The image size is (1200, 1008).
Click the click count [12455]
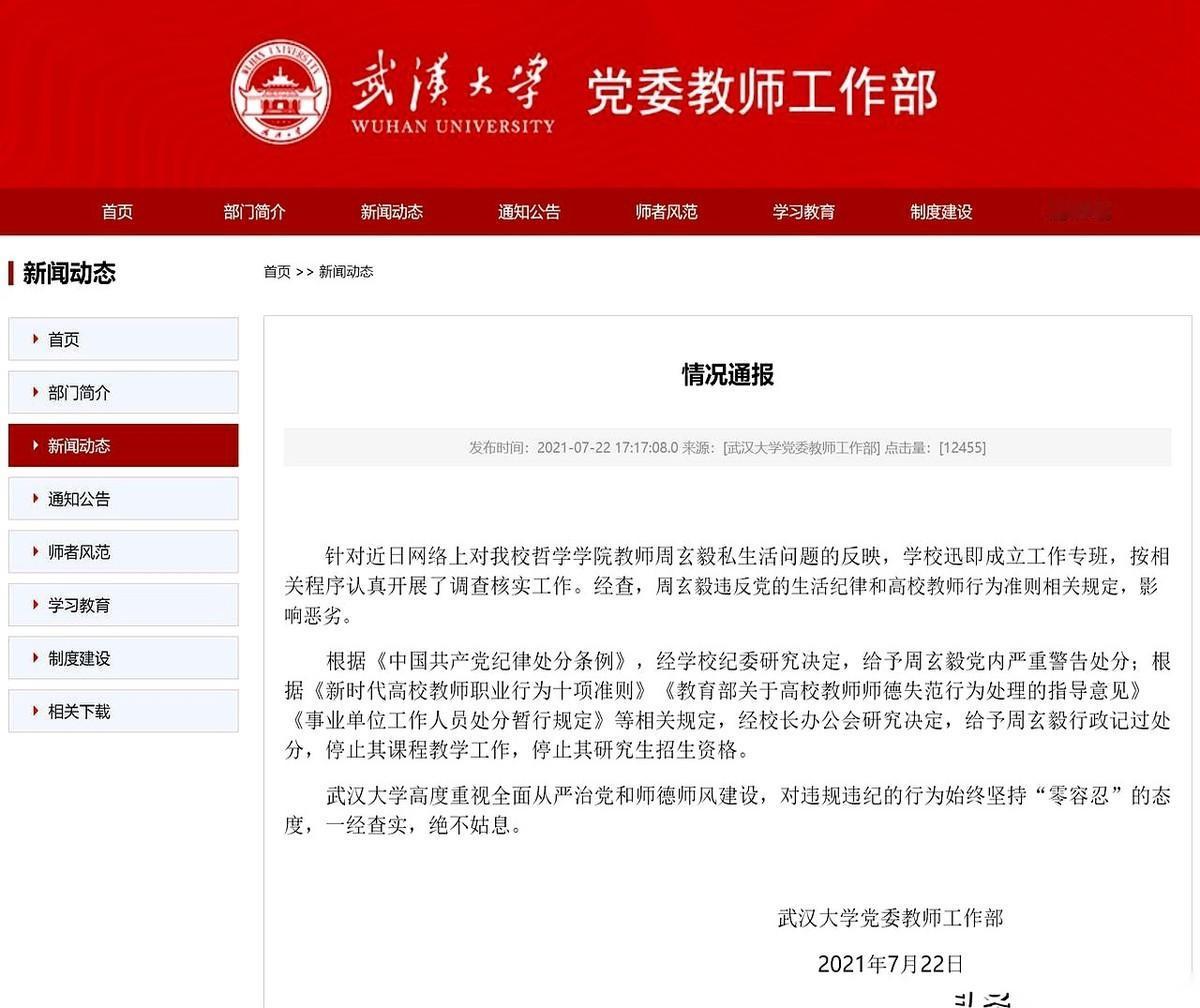pos(962,448)
